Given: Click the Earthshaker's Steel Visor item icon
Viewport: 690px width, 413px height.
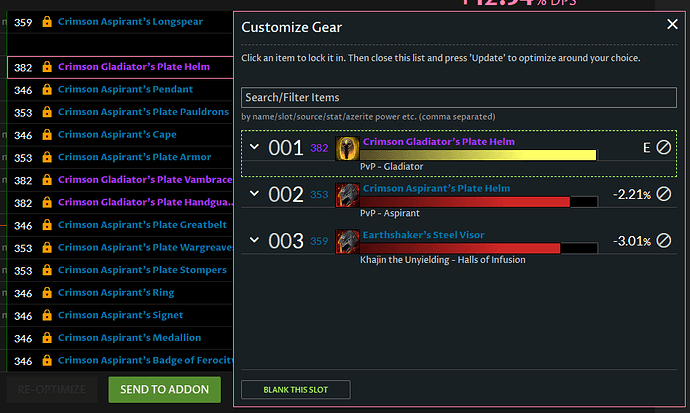Looking at the screenshot, I should coord(347,241).
